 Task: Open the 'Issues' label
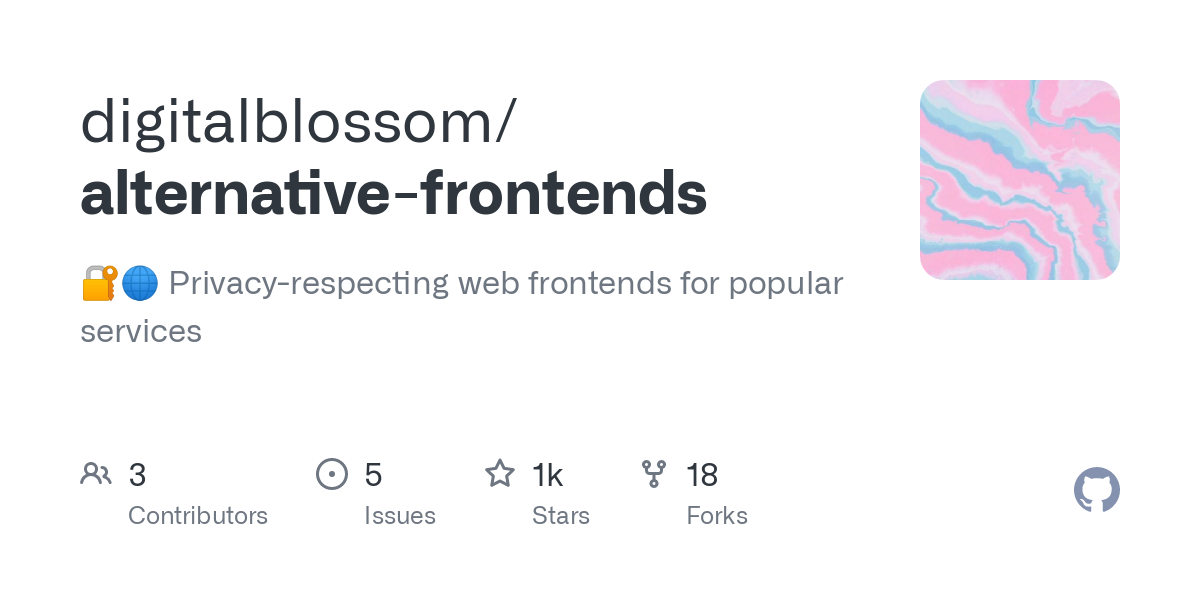pyautogui.click(x=400, y=516)
